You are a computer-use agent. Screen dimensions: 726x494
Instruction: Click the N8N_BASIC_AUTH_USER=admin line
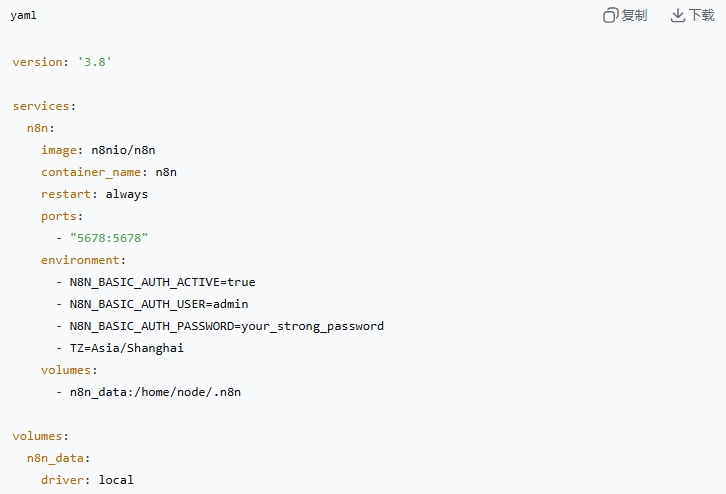pyautogui.click(x=158, y=304)
